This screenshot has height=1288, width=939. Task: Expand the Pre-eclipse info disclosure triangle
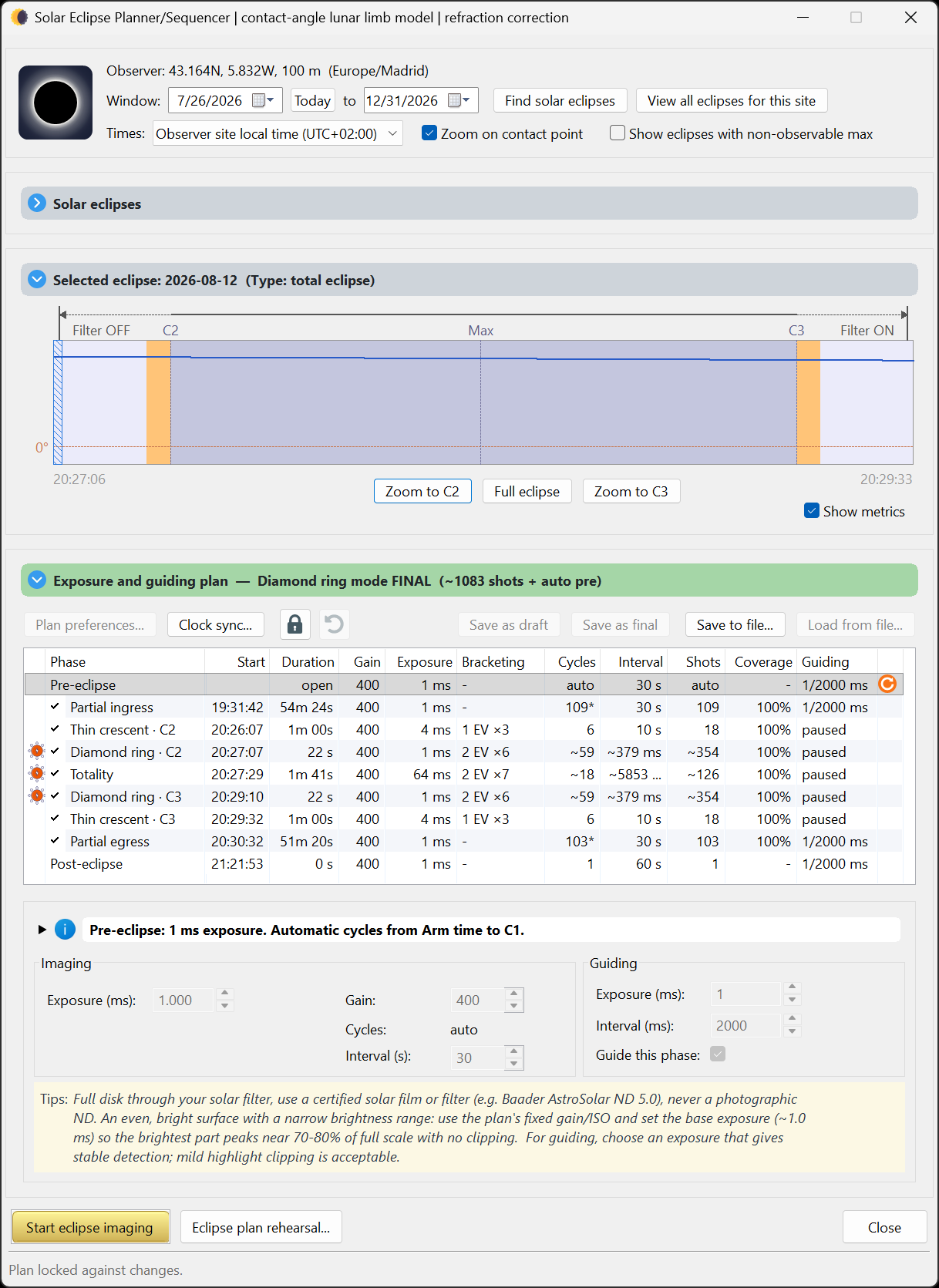click(42, 930)
